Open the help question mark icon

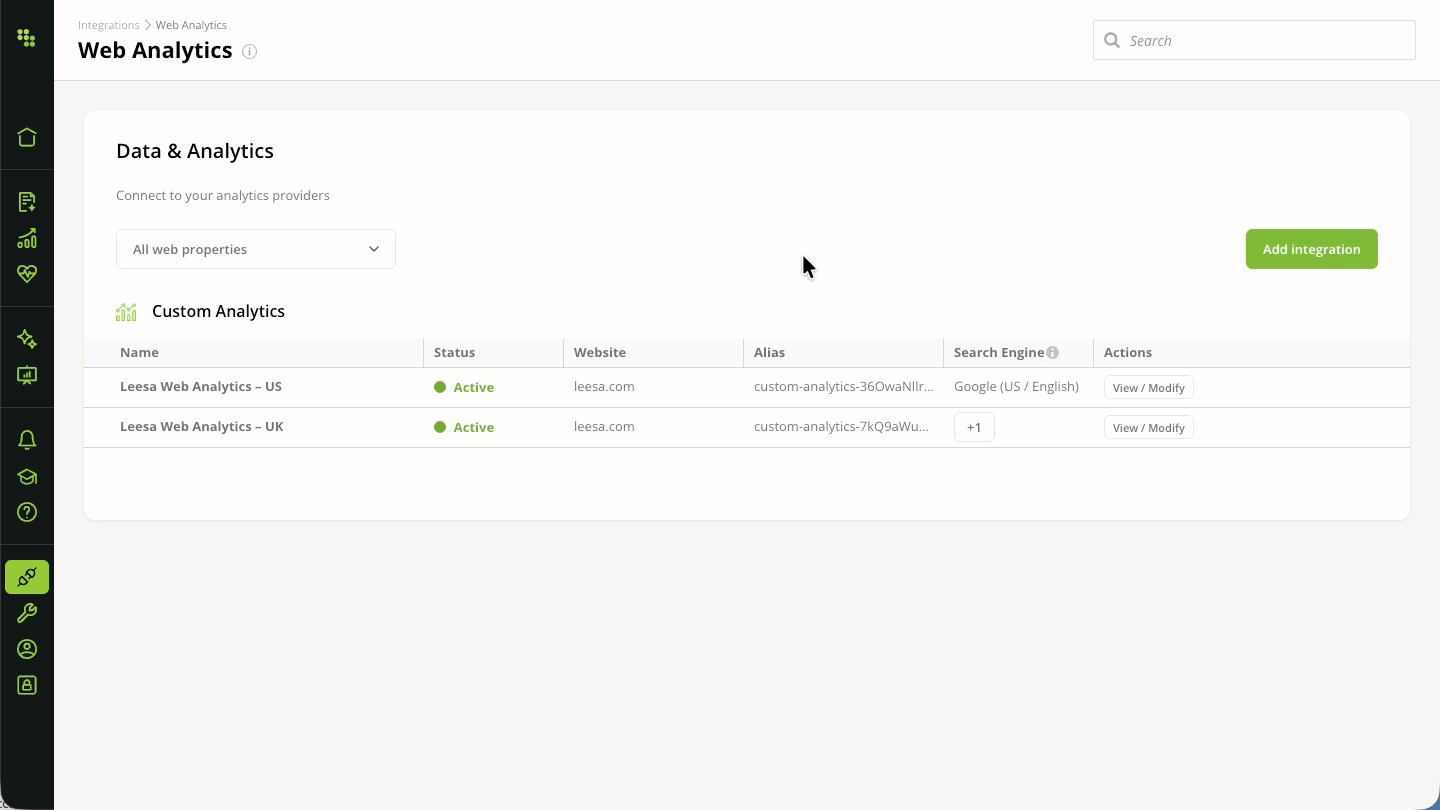[x=27, y=513]
